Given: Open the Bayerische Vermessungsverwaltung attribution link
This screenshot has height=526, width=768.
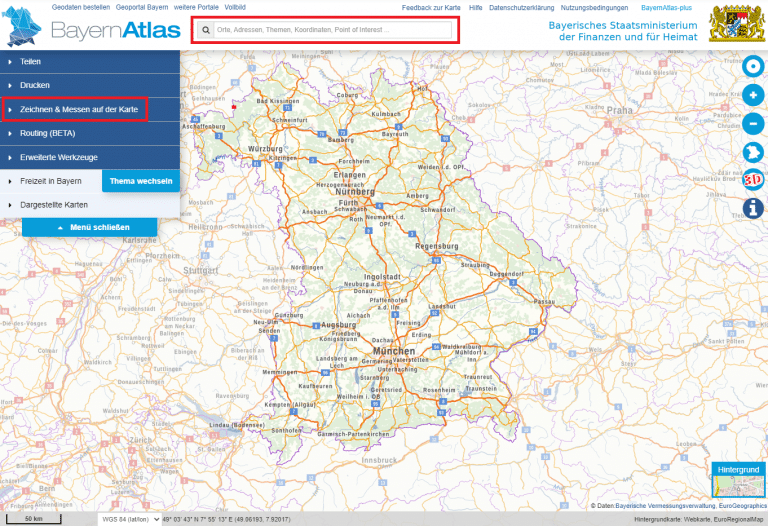Looking at the screenshot, I should coord(665,506).
